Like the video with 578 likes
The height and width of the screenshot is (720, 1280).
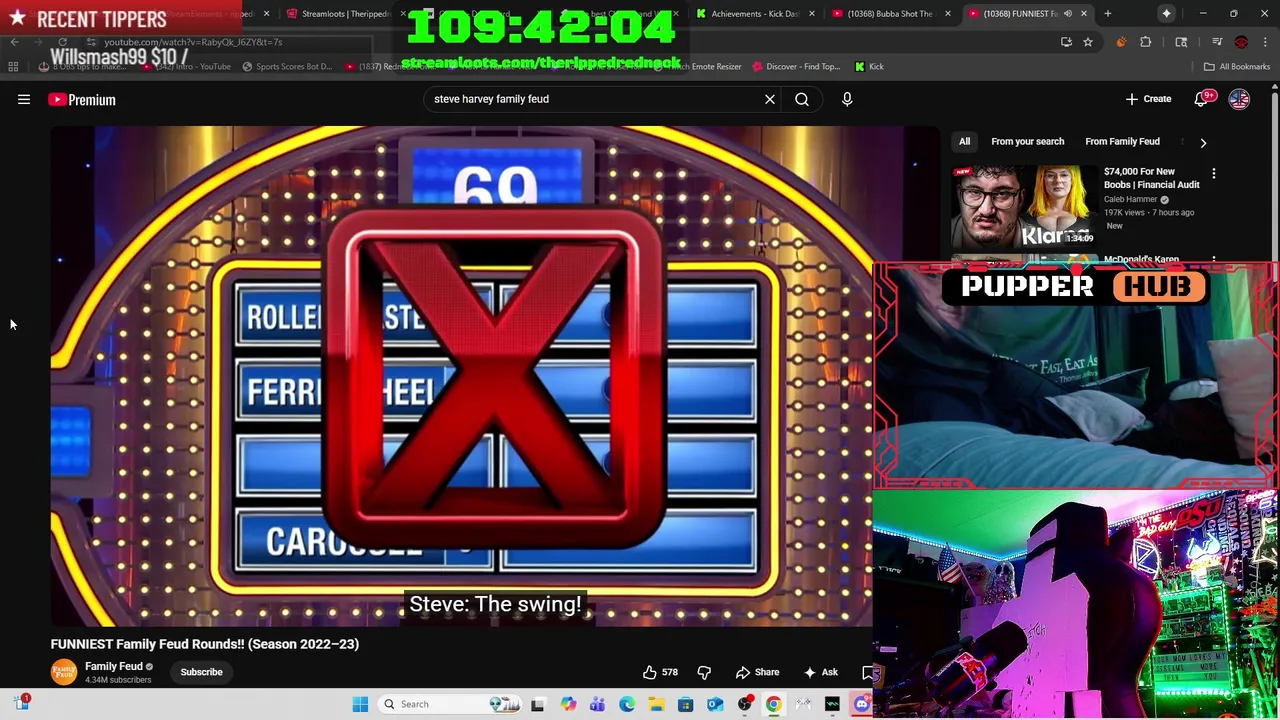[x=660, y=672]
